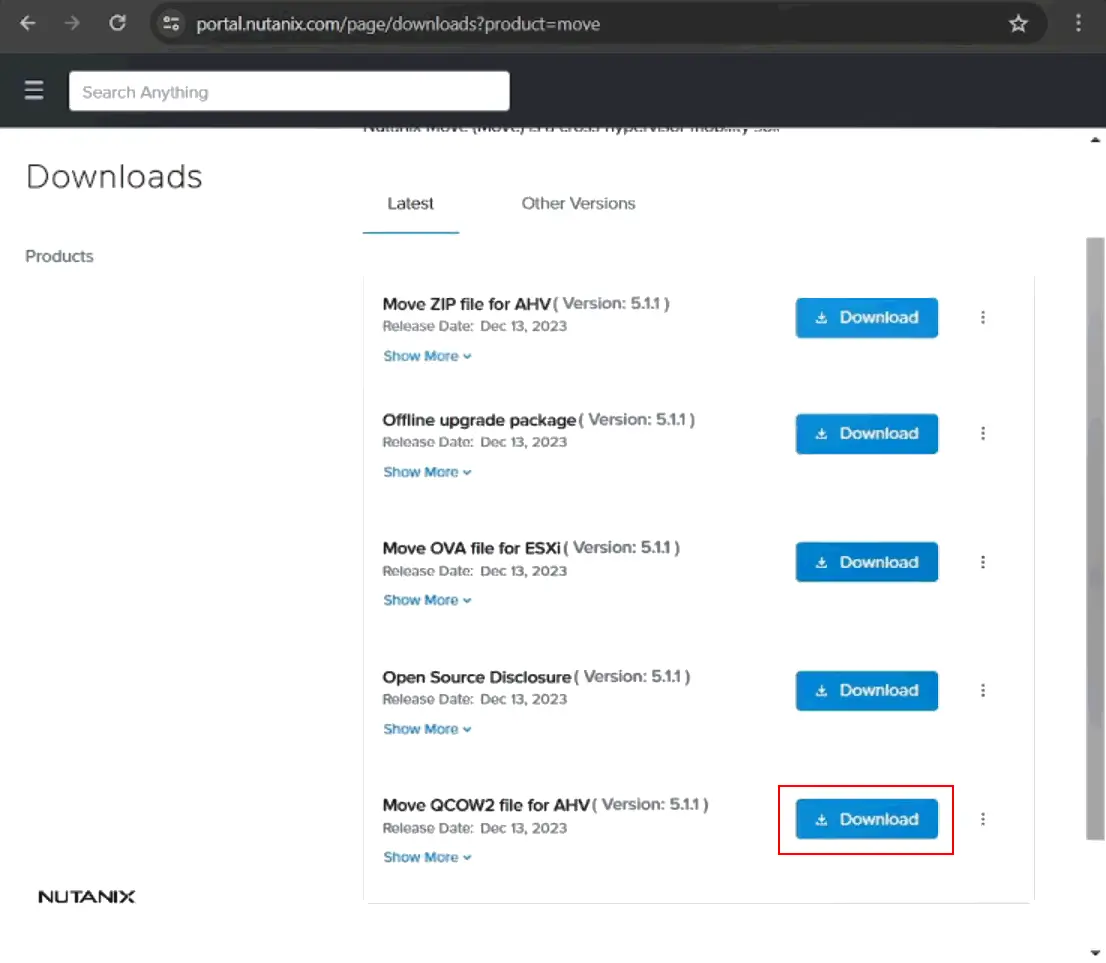Click the Downloads page heading
Viewport: 1106px width, 963px height.
(x=114, y=176)
